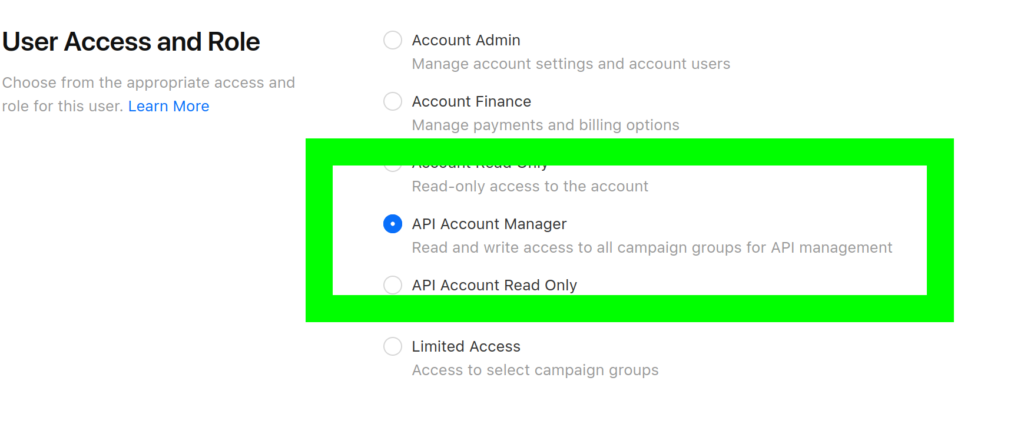
Task: Choose the API Account Read Only radio button
Action: (x=393, y=285)
